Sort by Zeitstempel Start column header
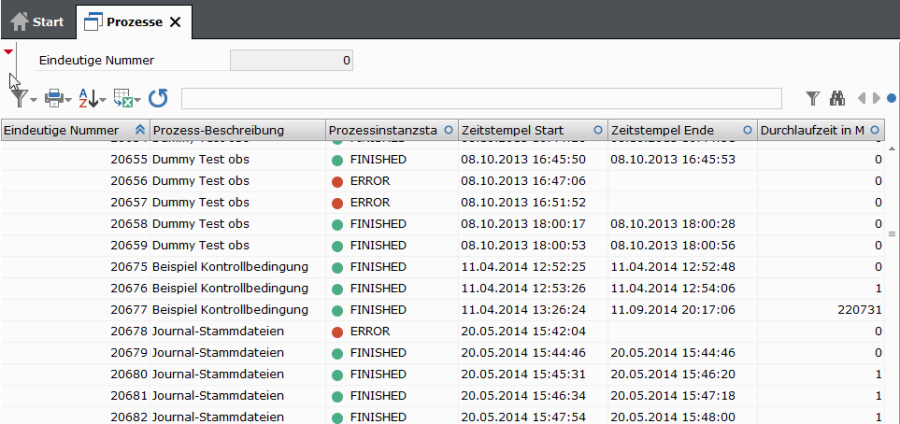Screen dimensions: 900x424 (x=533, y=130)
